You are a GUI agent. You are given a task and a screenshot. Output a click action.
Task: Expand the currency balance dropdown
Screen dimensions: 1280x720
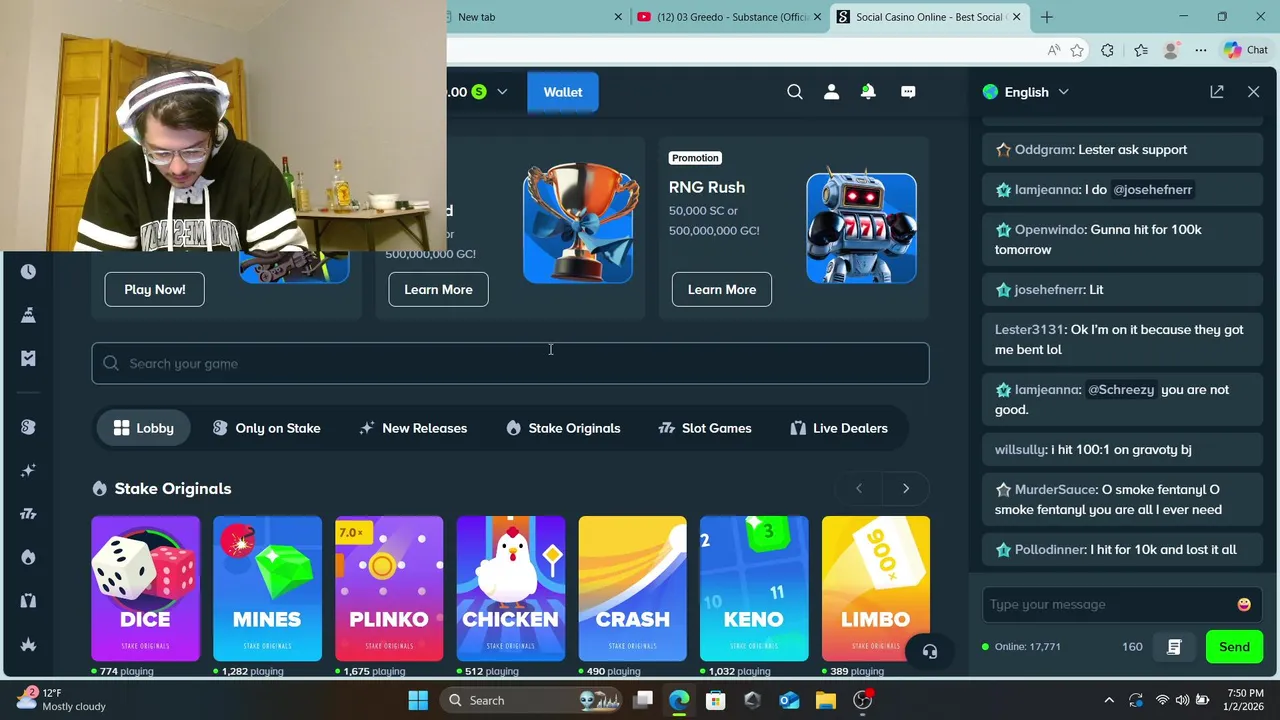click(x=502, y=92)
